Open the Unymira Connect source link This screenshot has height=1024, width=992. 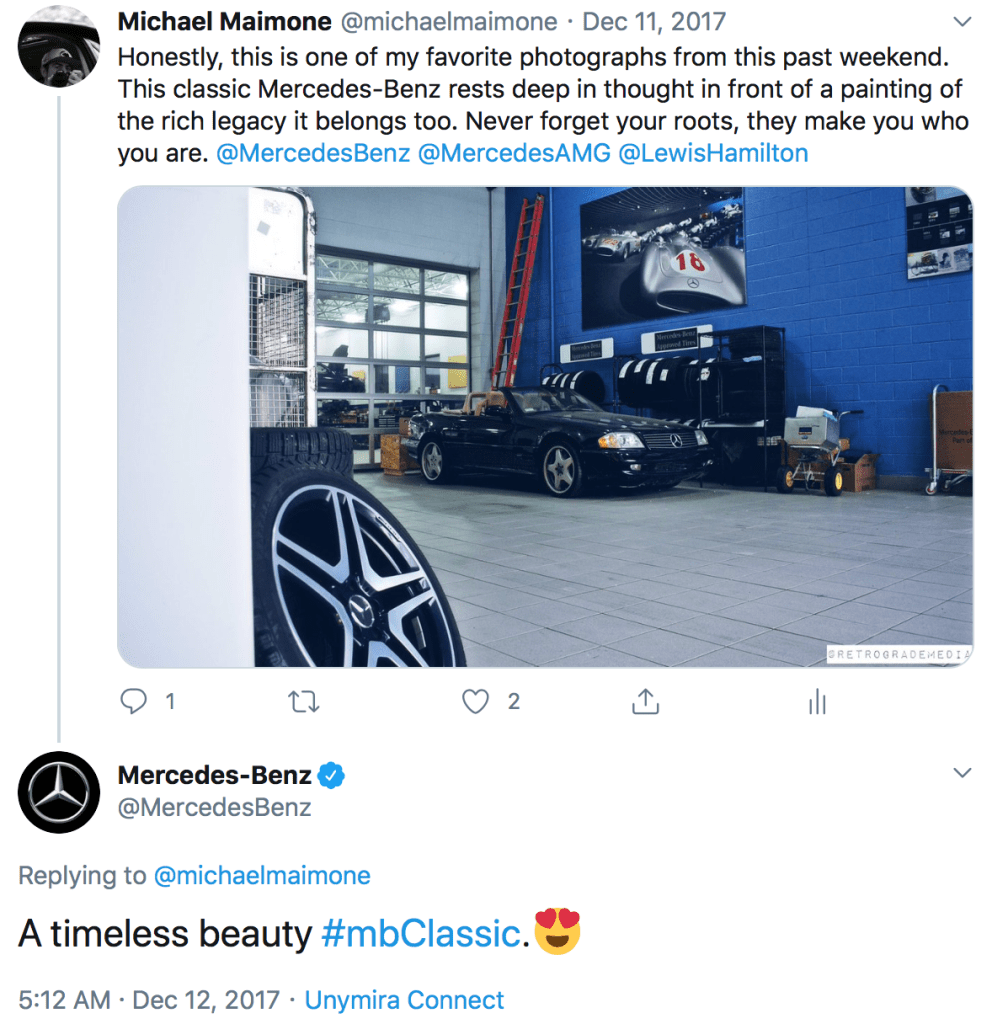[404, 1000]
